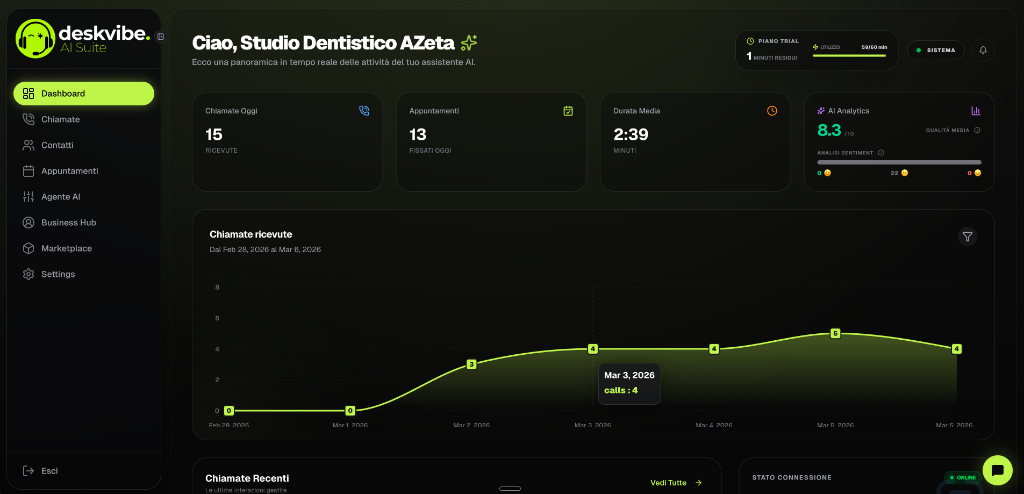
Task: Click the AI Analytics bar chart icon
Action: tap(975, 111)
